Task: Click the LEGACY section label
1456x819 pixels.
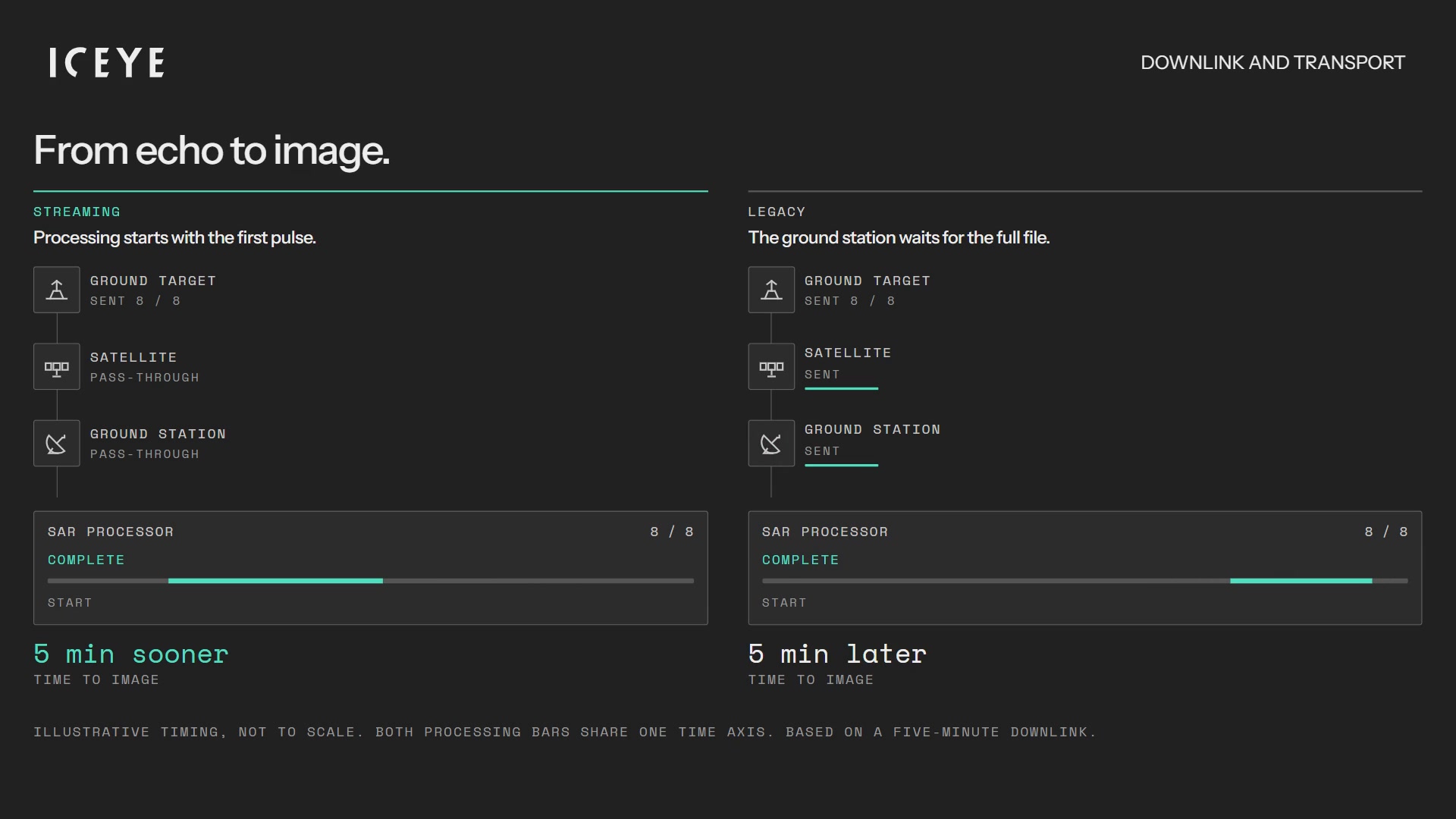Action: click(777, 212)
